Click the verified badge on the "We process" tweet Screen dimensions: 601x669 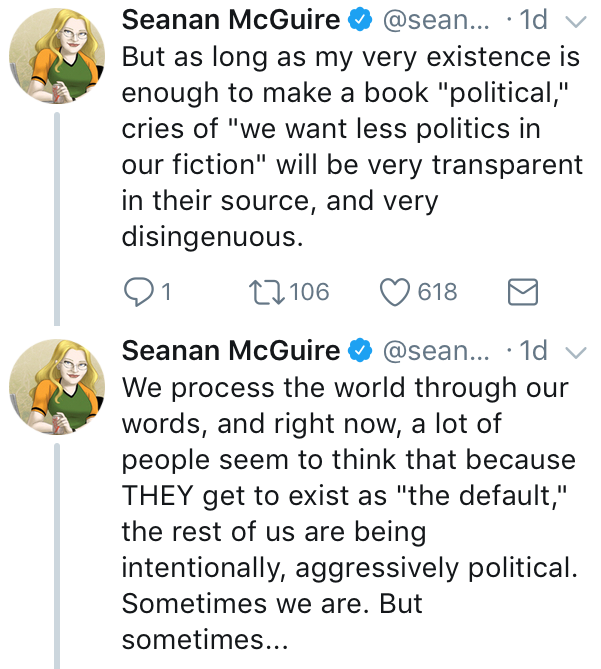tap(359, 351)
